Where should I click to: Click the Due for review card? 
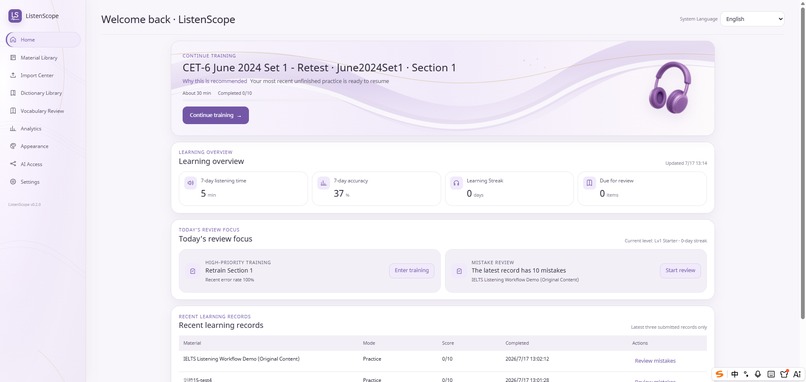point(642,189)
